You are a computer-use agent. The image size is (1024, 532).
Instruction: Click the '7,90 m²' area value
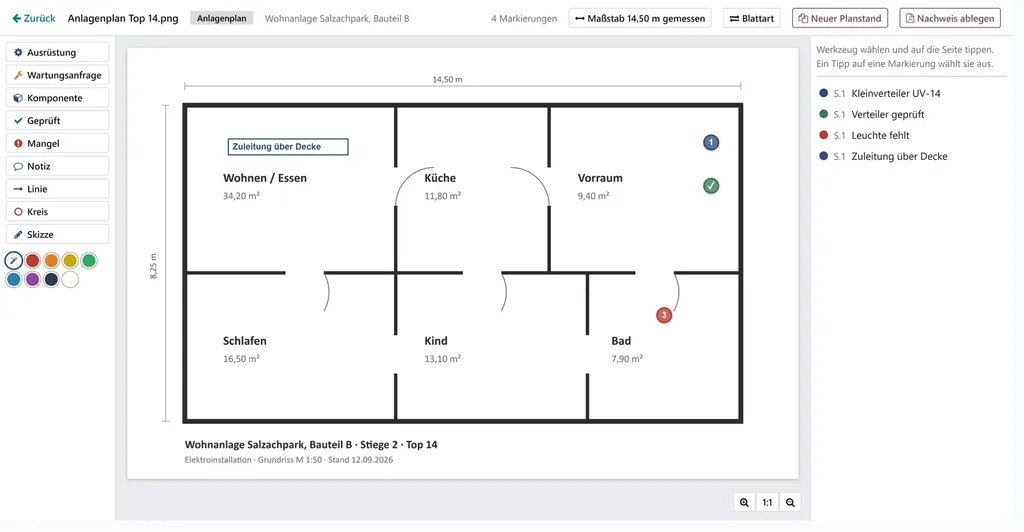[x=627, y=358]
